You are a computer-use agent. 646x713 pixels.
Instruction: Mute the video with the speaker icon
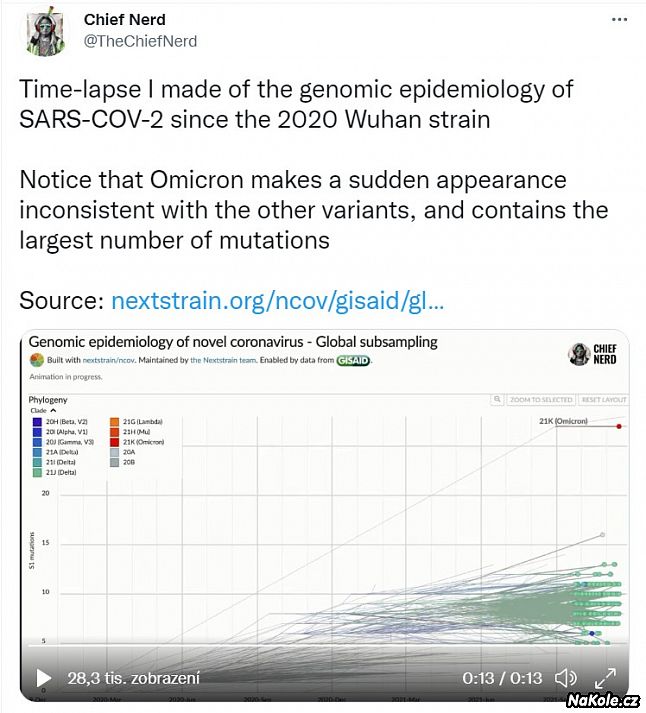click(565, 678)
